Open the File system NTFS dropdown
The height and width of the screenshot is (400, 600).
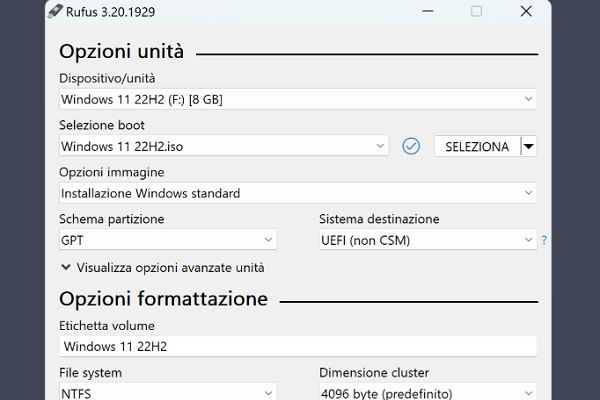pyautogui.click(x=167, y=393)
